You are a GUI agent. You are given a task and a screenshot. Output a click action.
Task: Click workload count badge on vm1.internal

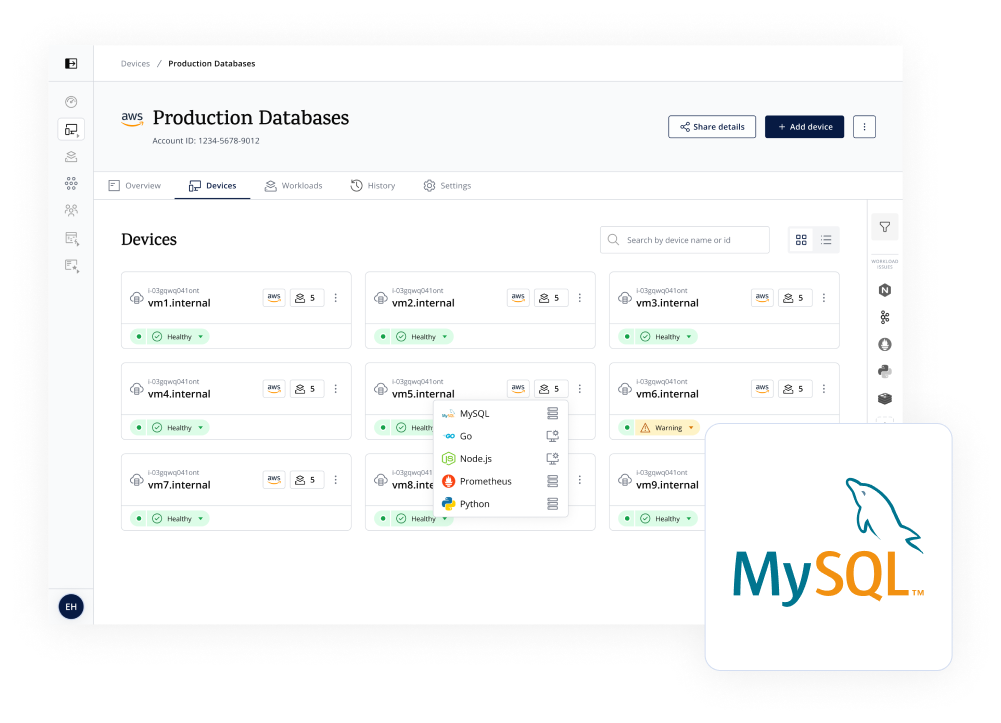point(307,298)
